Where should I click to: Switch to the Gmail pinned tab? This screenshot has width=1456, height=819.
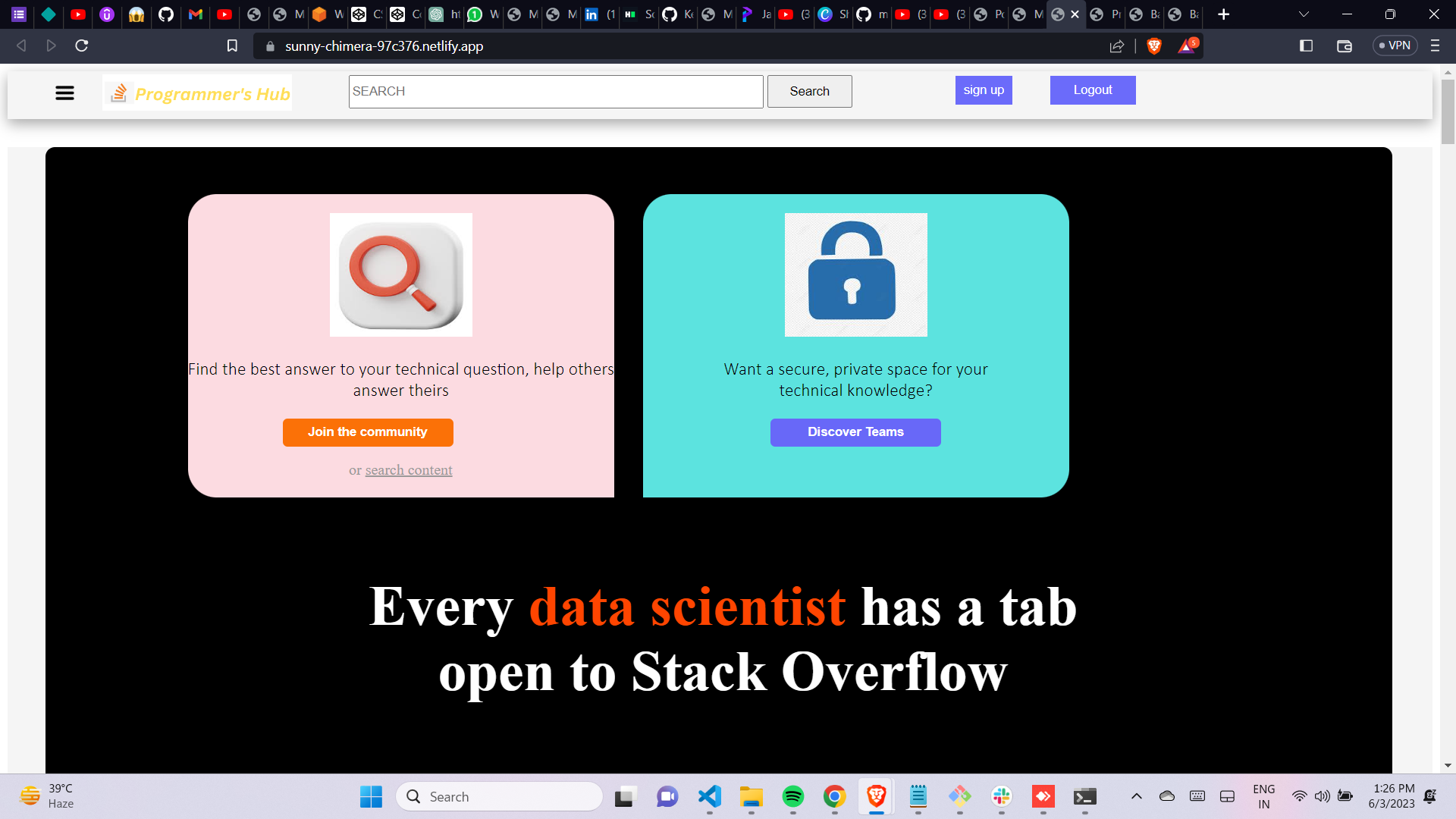click(196, 14)
